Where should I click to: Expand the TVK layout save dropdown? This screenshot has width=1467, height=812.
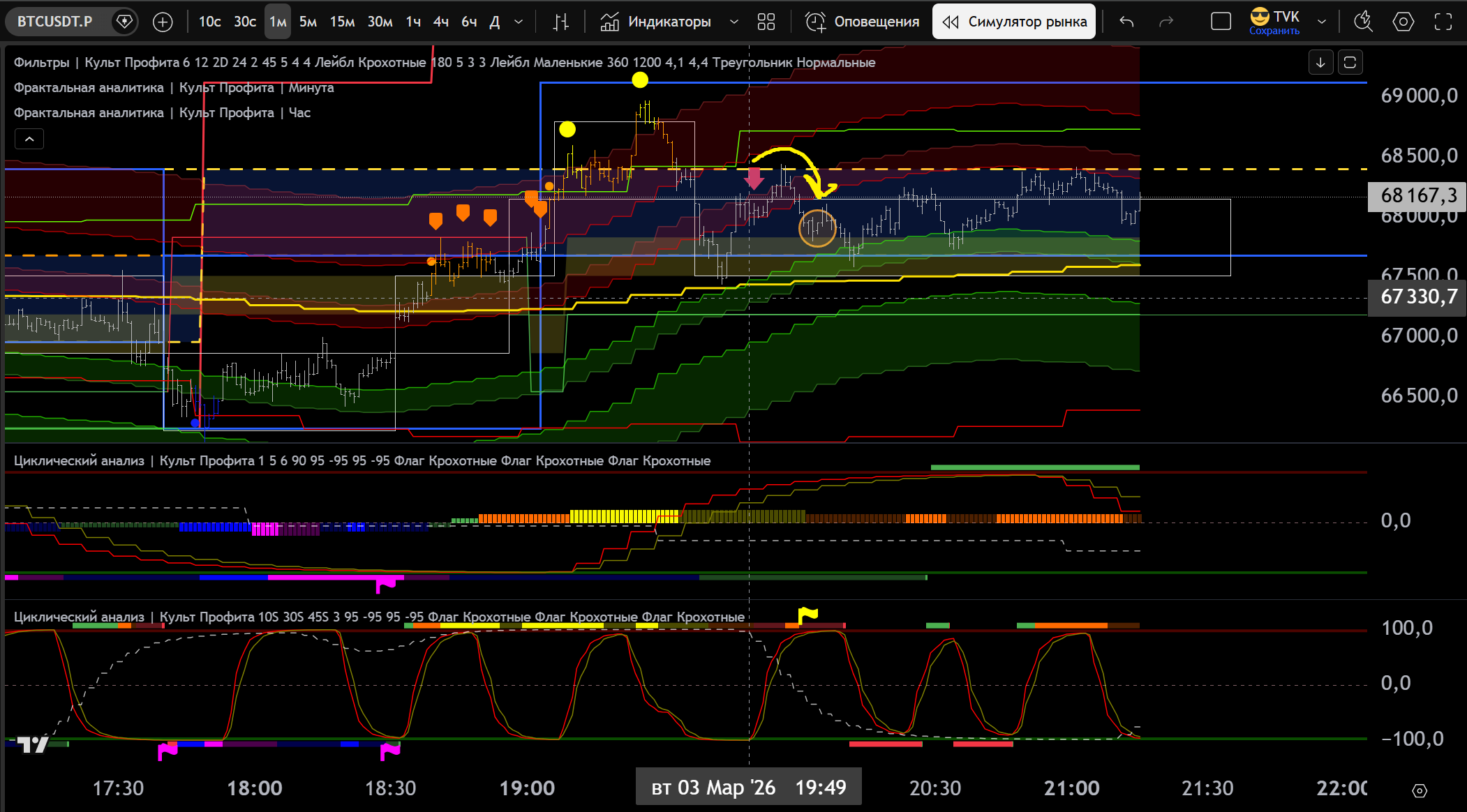[x=1321, y=22]
